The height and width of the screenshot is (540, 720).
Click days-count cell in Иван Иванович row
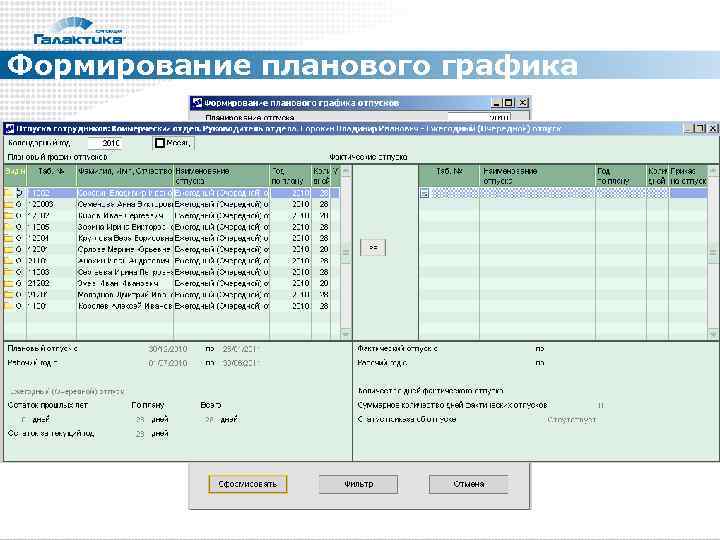pyautogui.click(x=321, y=283)
